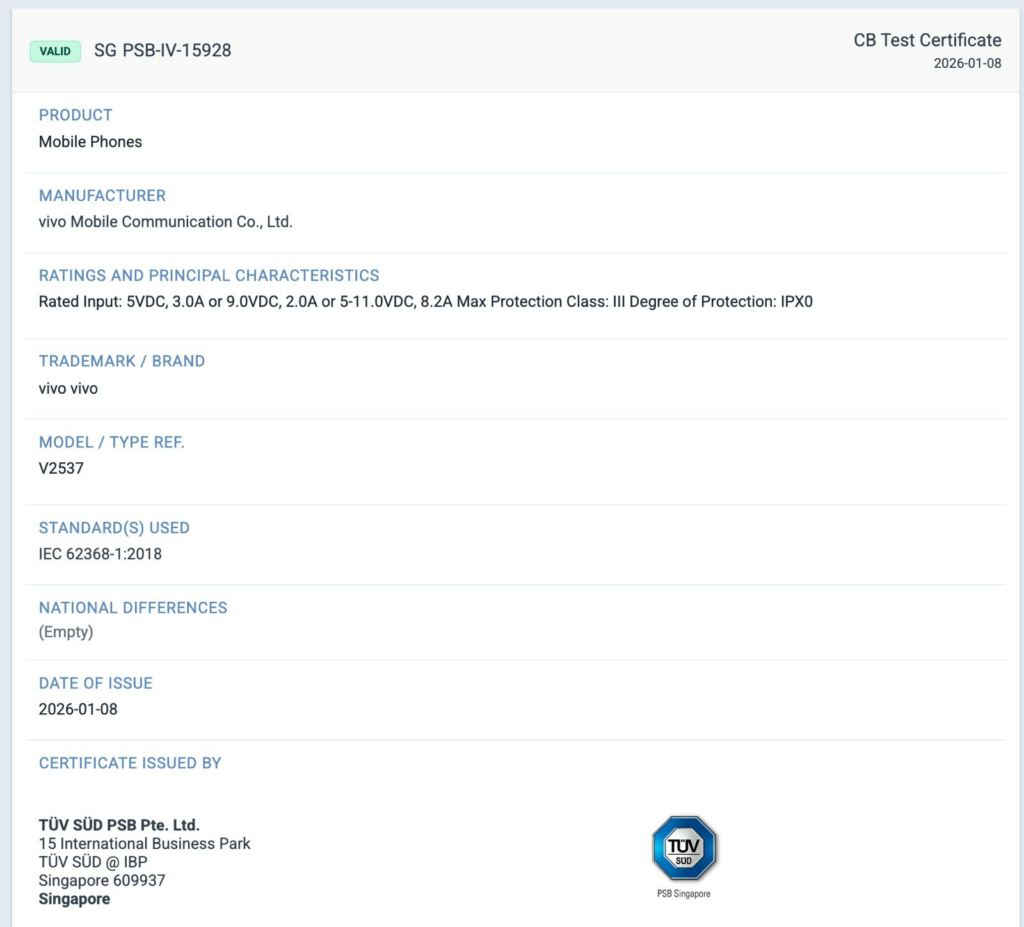Image resolution: width=1024 pixels, height=927 pixels.
Task: Click the PSB Singapore label beneath the logo
Action: click(684, 891)
